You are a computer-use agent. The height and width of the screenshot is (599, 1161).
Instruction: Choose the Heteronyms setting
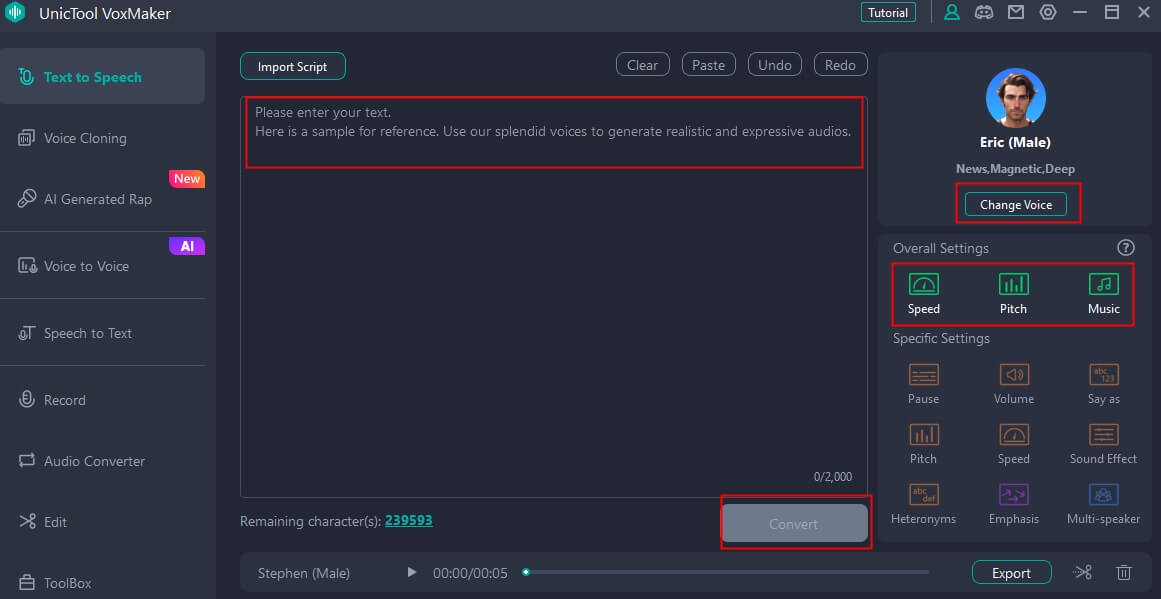point(923,504)
